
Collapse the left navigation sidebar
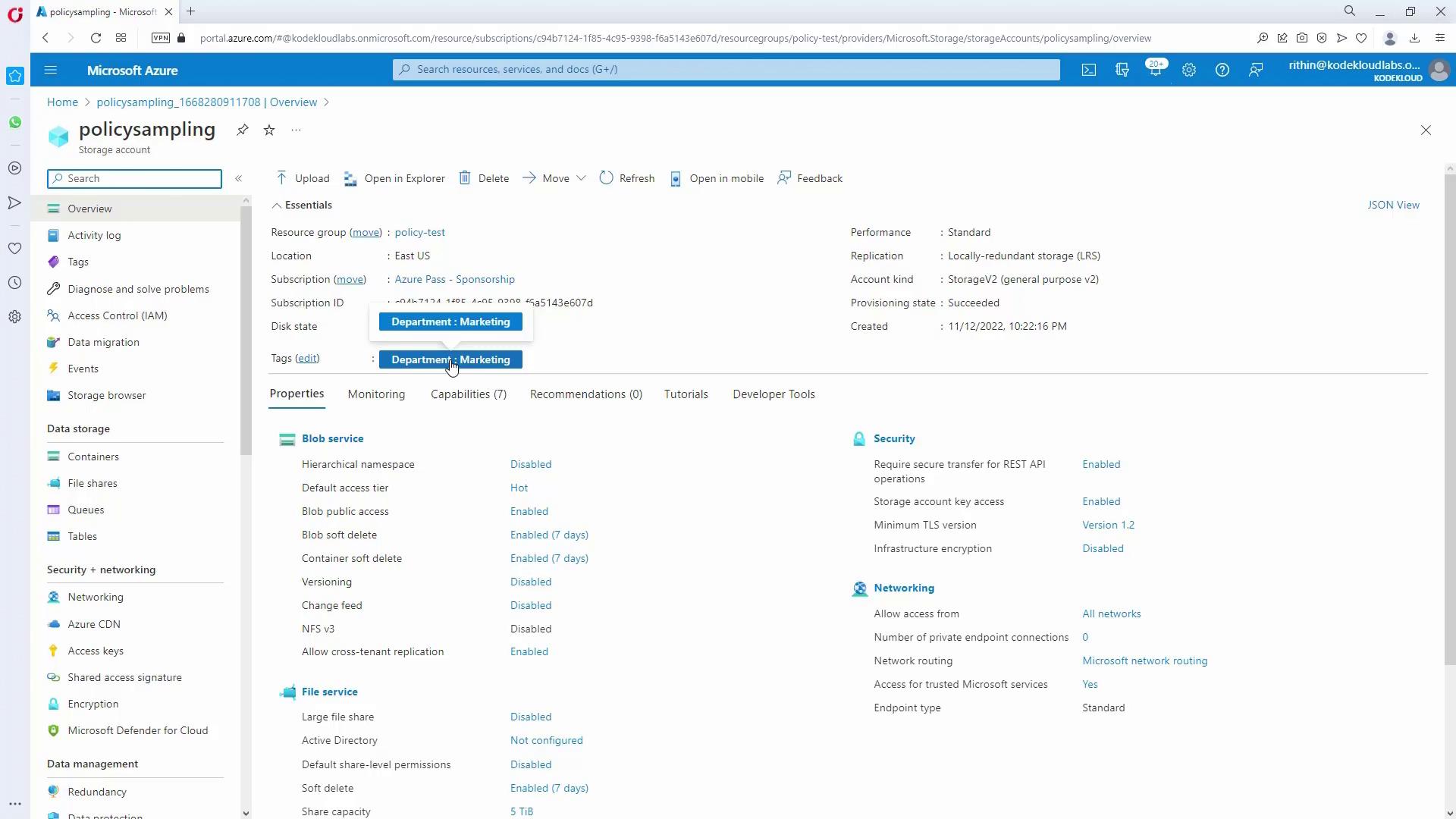coord(238,178)
